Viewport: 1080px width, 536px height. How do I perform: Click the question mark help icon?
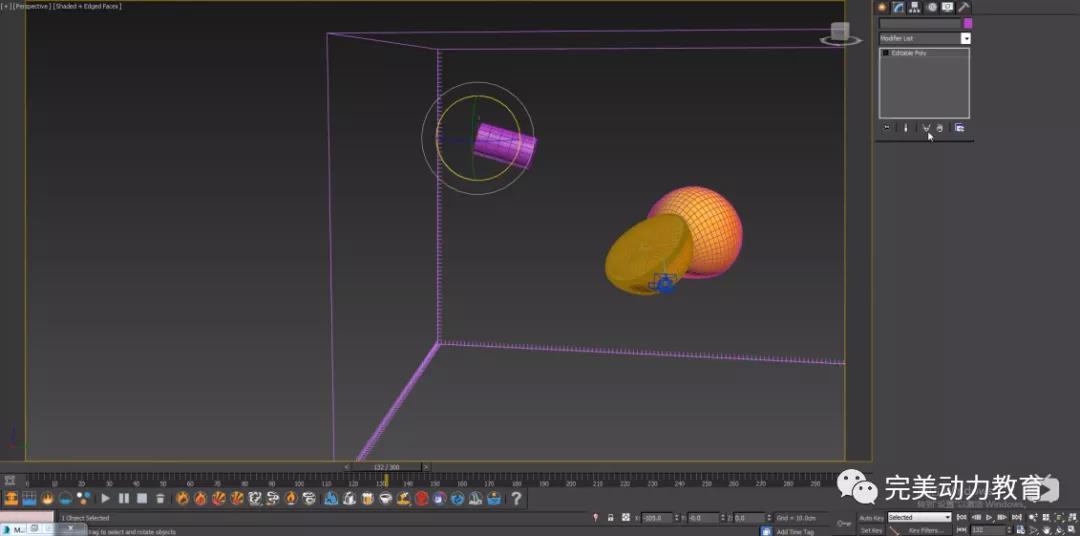pos(516,498)
